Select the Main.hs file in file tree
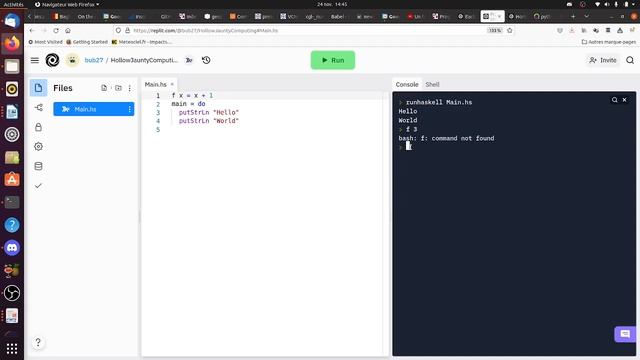Viewport: 640px width, 360px height. point(93,109)
